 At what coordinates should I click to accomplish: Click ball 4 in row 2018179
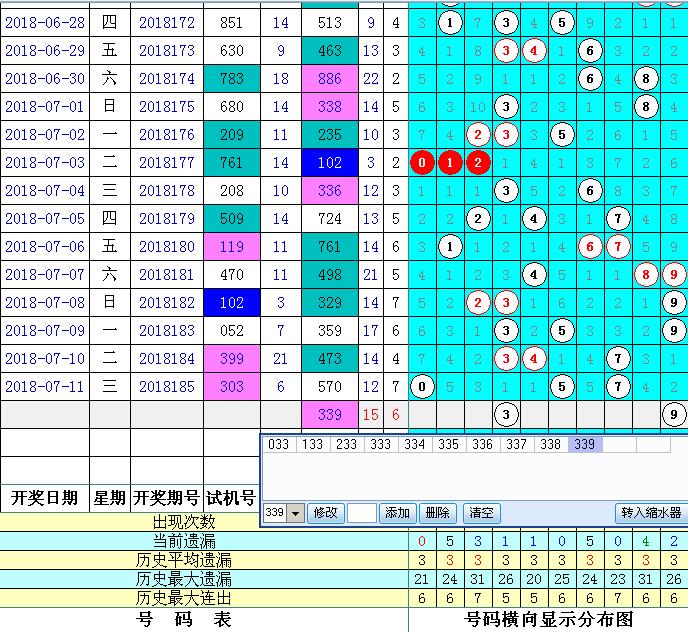534,219
